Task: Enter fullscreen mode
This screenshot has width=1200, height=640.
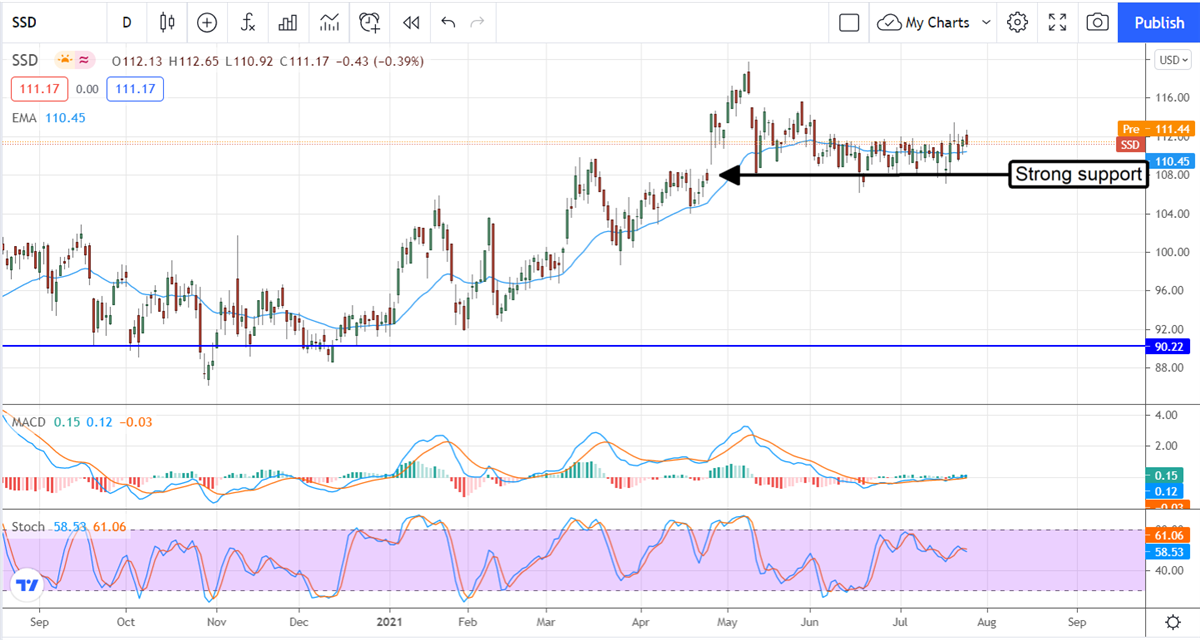Action: pyautogui.click(x=1058, y=22)
